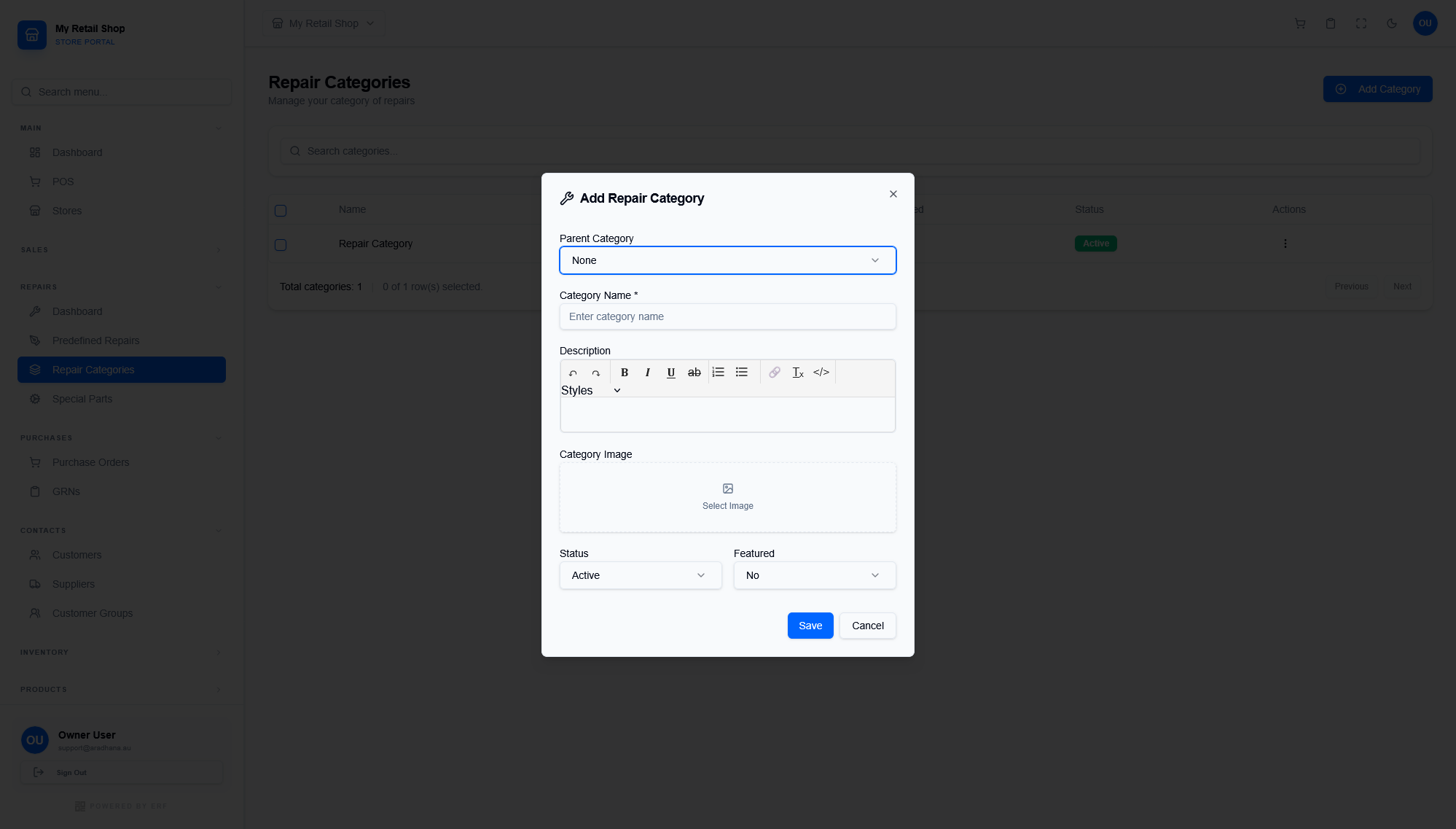Select Repair Categories in the sidebar
This screenshot has width=1456, height=829.
pyautogui.click(x=122, y=370)
